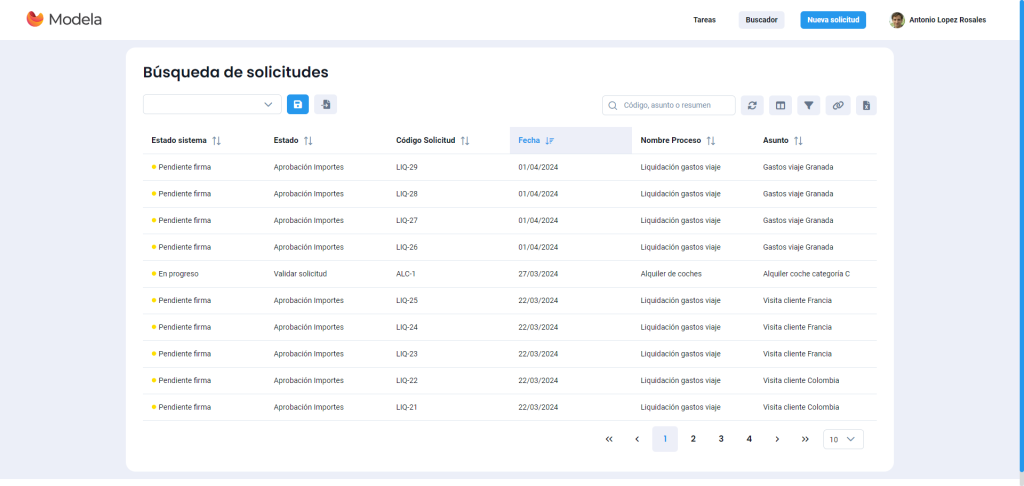This screenshot has height=486, width=1024.
Task: Go to page 3 of results
Action: coord(721,439)
